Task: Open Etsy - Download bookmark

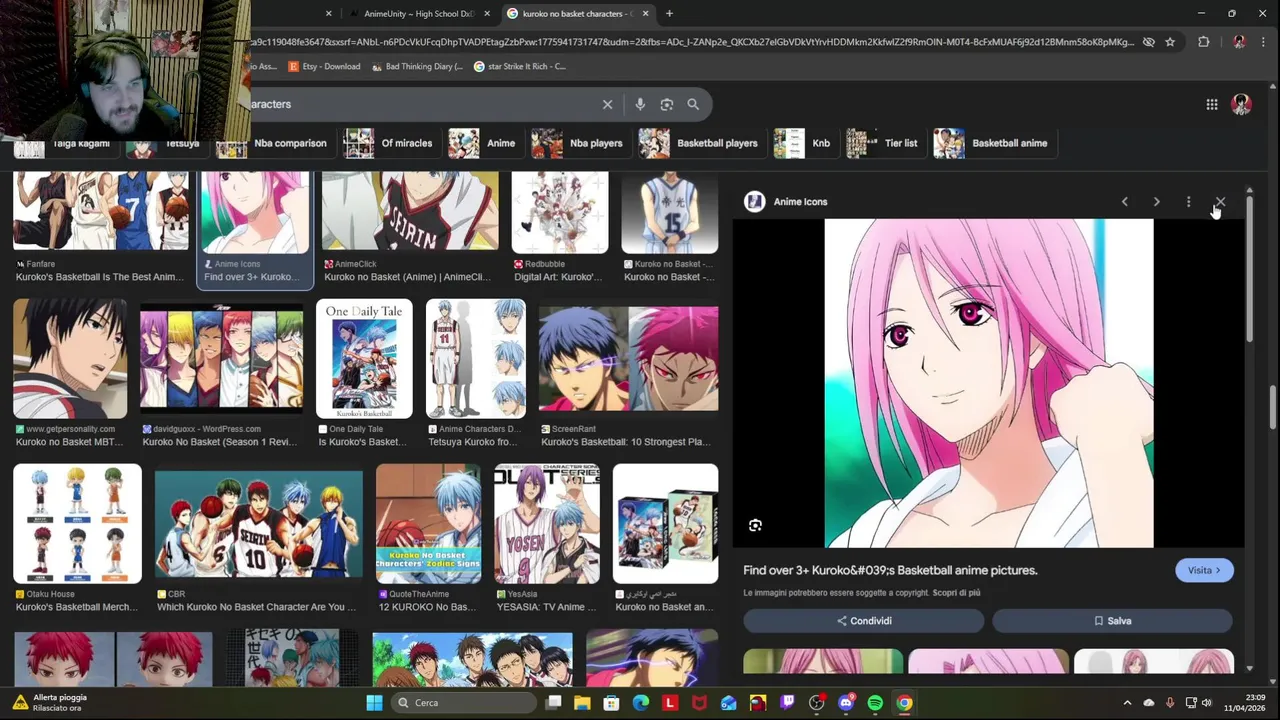Action: coord(324,66)
